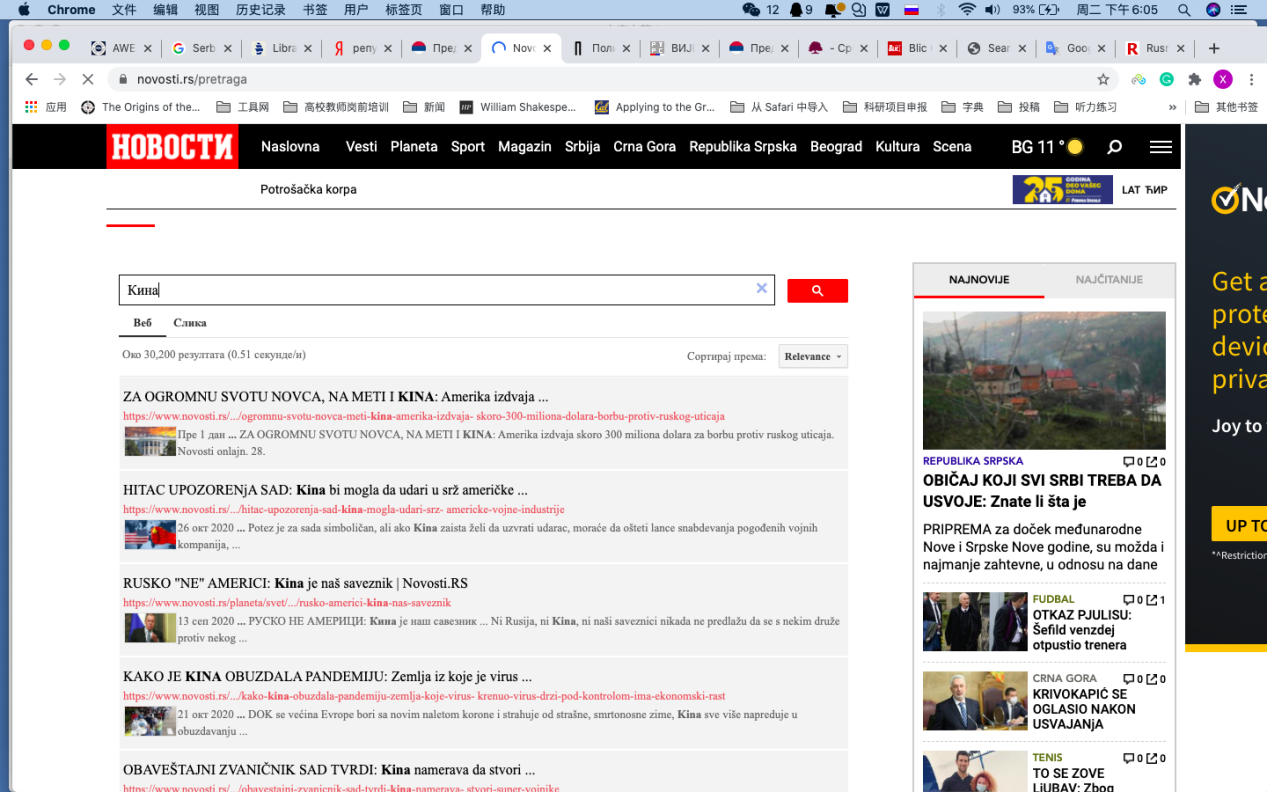Click the browser forward arrow
The width and height of the screenshot is (1267, 792).
(59, 79)
